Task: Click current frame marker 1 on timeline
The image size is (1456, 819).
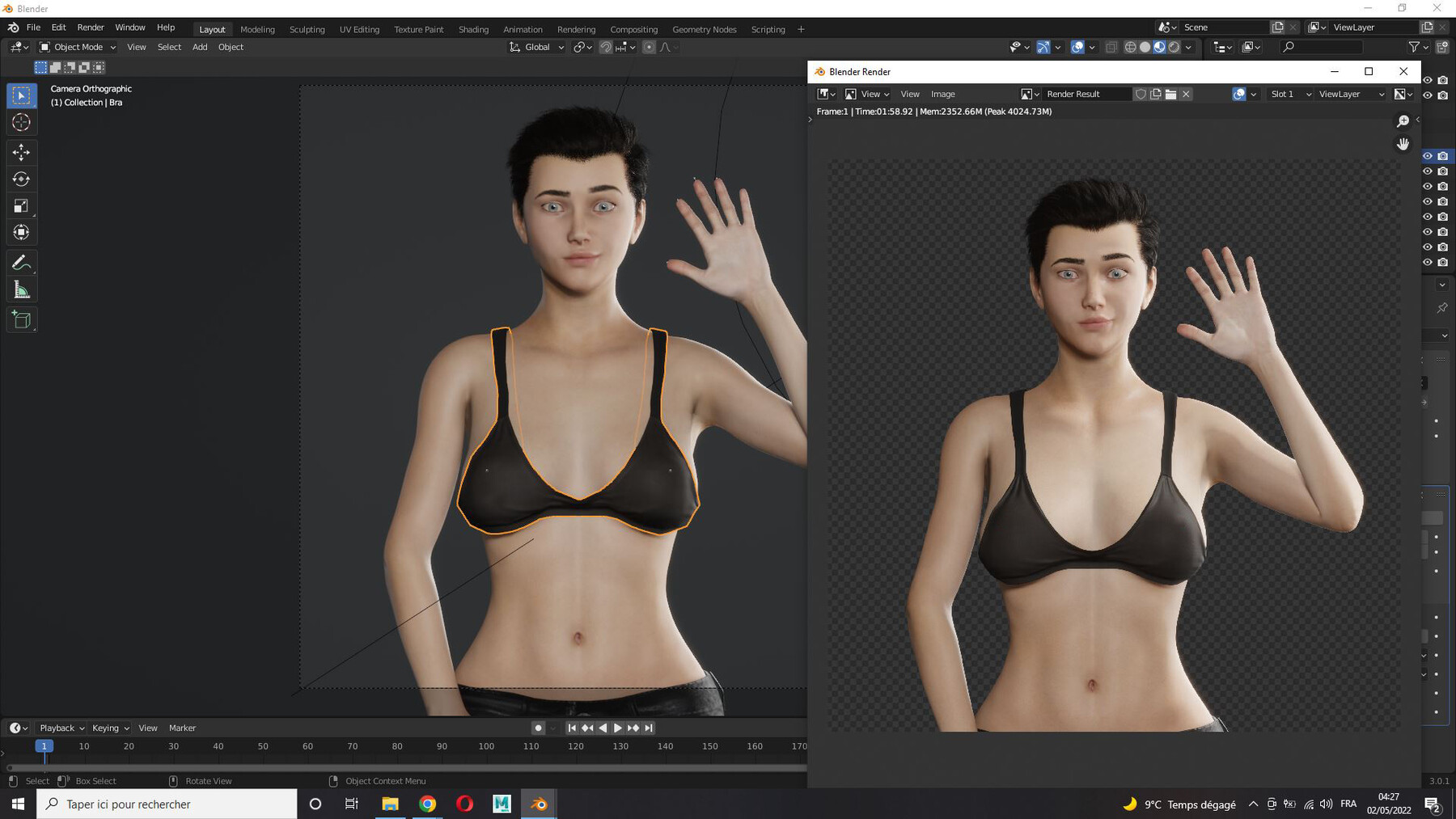Action: point(44,746)
